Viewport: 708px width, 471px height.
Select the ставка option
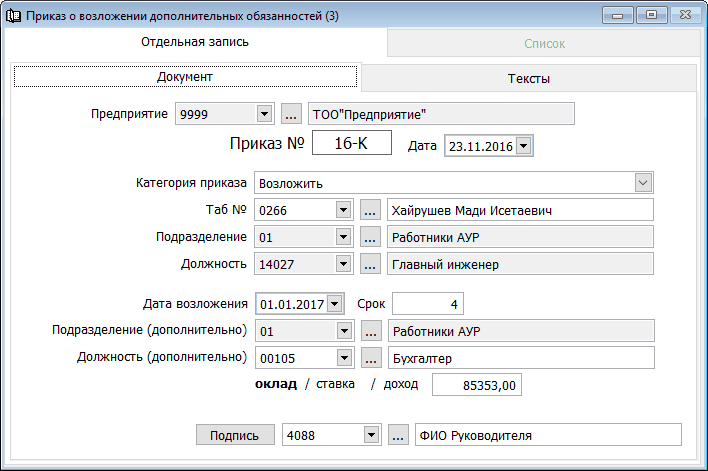pyautogui.click(x=335, y=384)
